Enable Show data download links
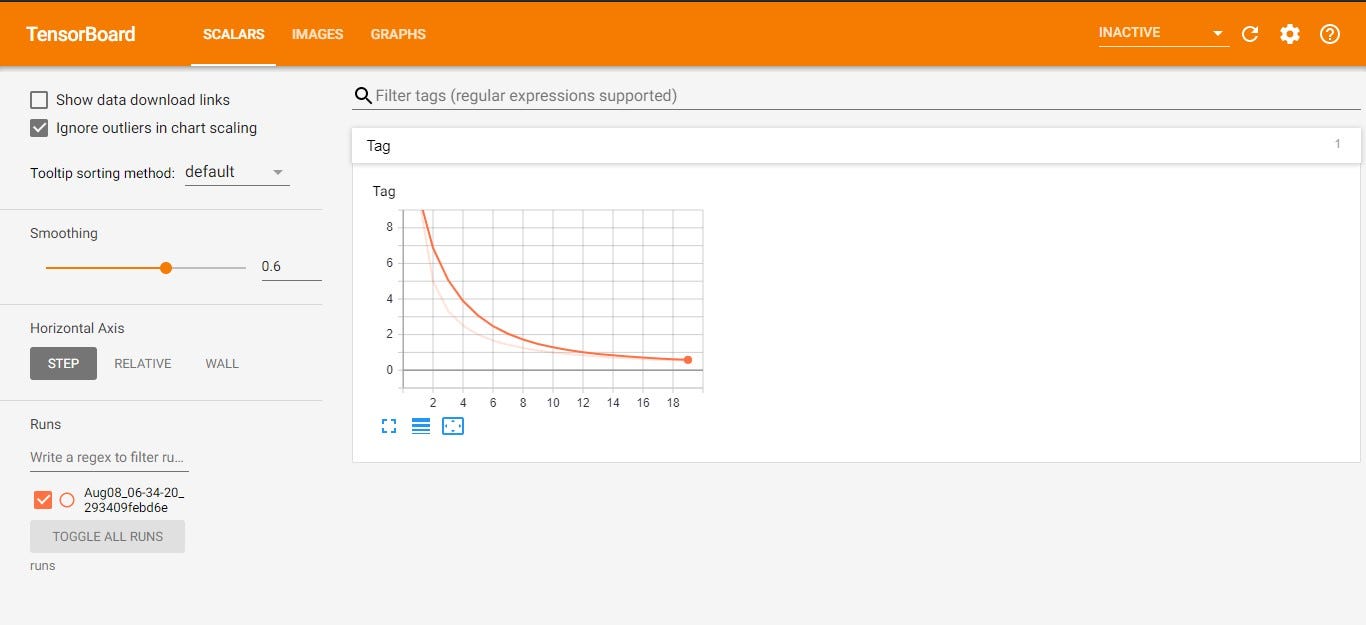 (x=38, y=99)
